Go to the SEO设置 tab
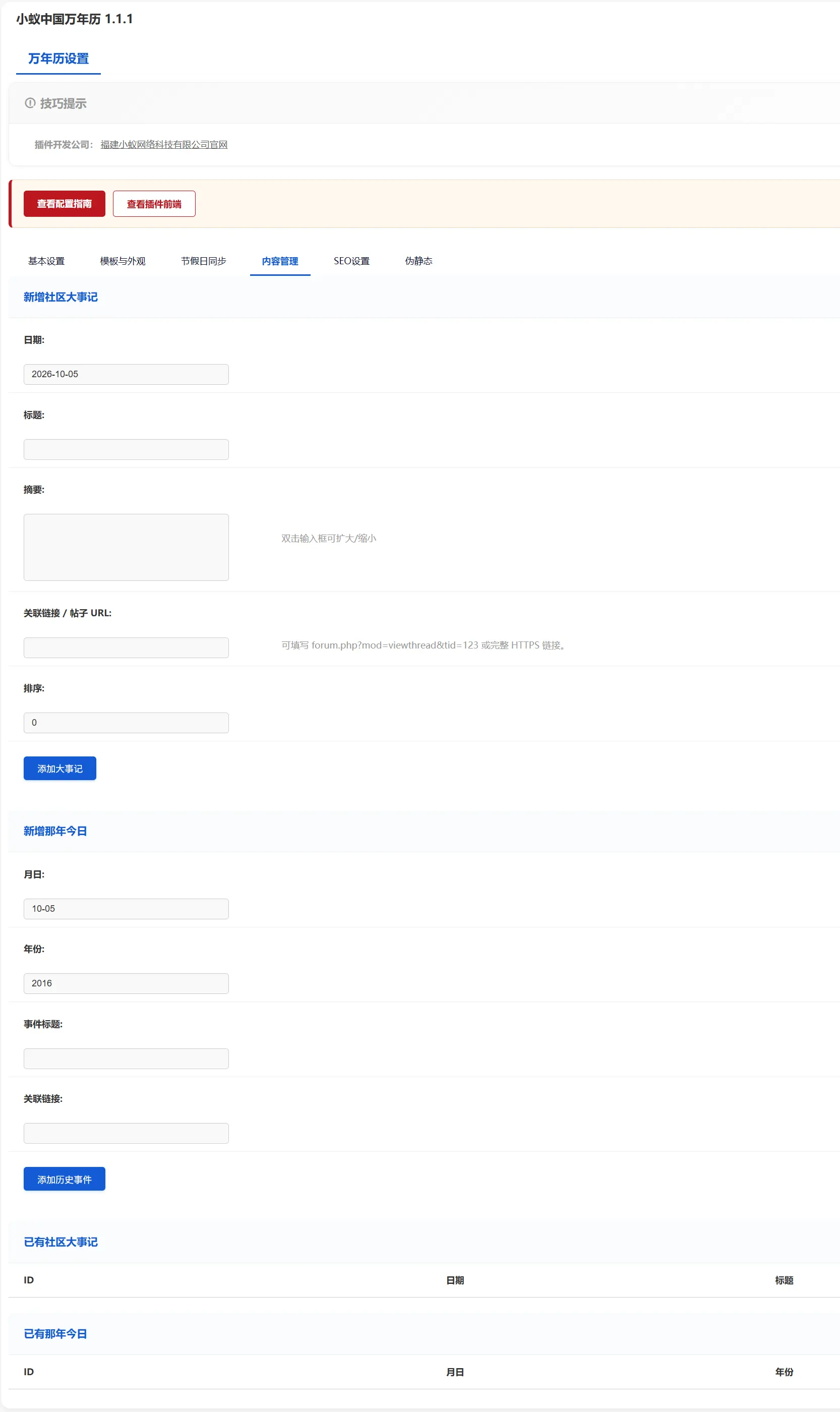Image resolution: width=840 pixels, height=1412 pixels. [351, 261]
